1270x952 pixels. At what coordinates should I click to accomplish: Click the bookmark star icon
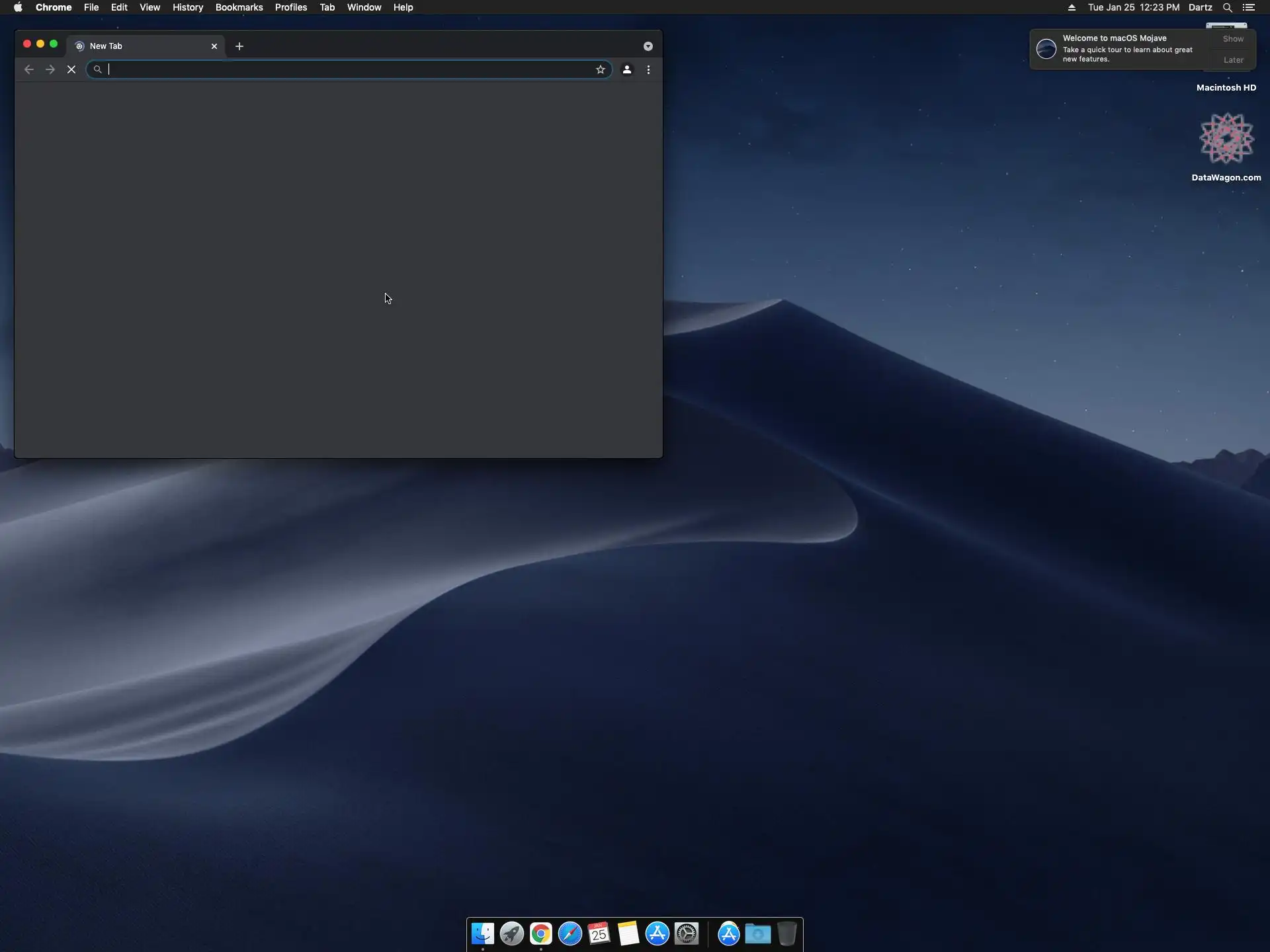click(600, 69)
